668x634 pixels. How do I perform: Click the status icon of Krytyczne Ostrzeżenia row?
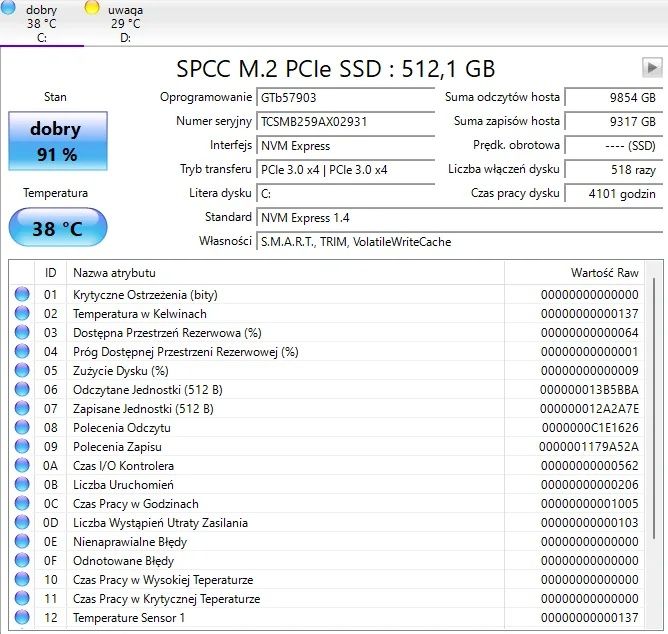(22, 294)
